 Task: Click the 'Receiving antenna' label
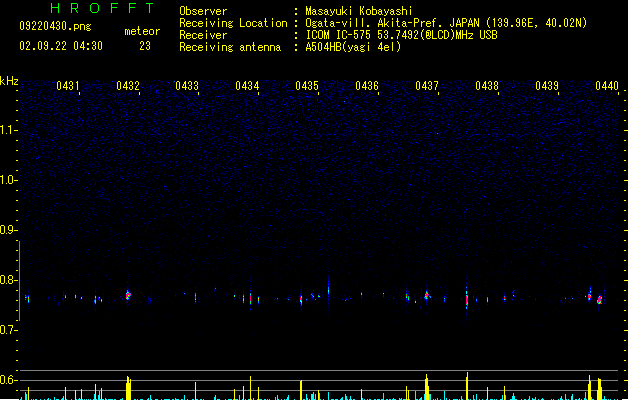pos(230,47)
